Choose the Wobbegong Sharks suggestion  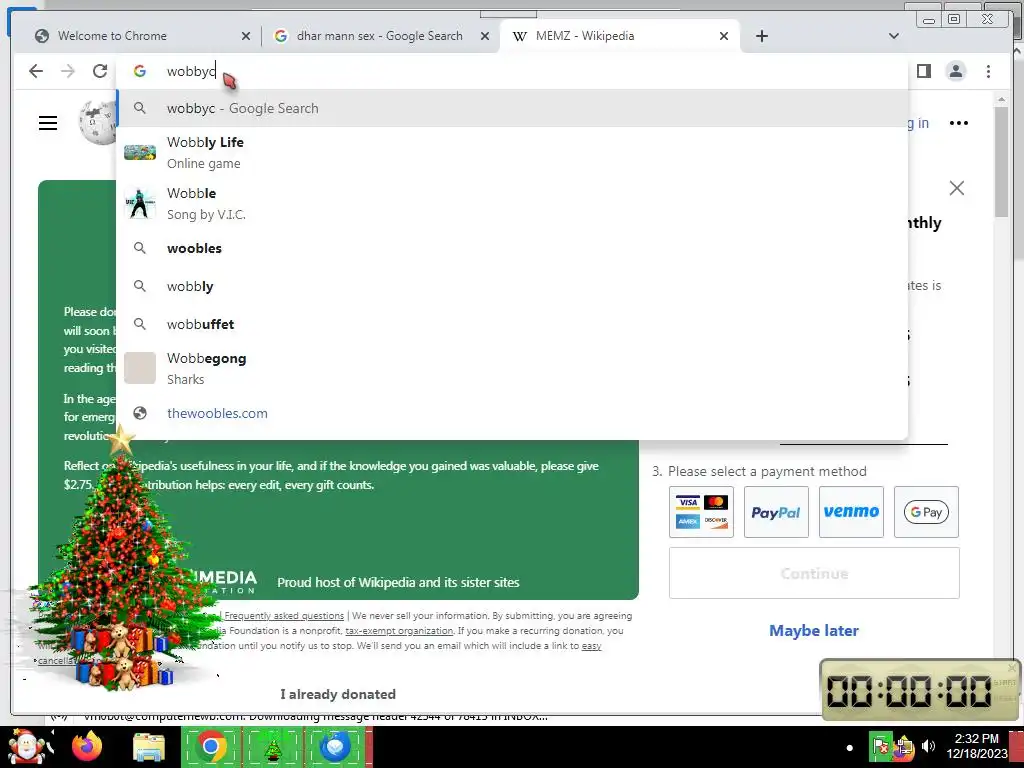click(x=512, y=368)
